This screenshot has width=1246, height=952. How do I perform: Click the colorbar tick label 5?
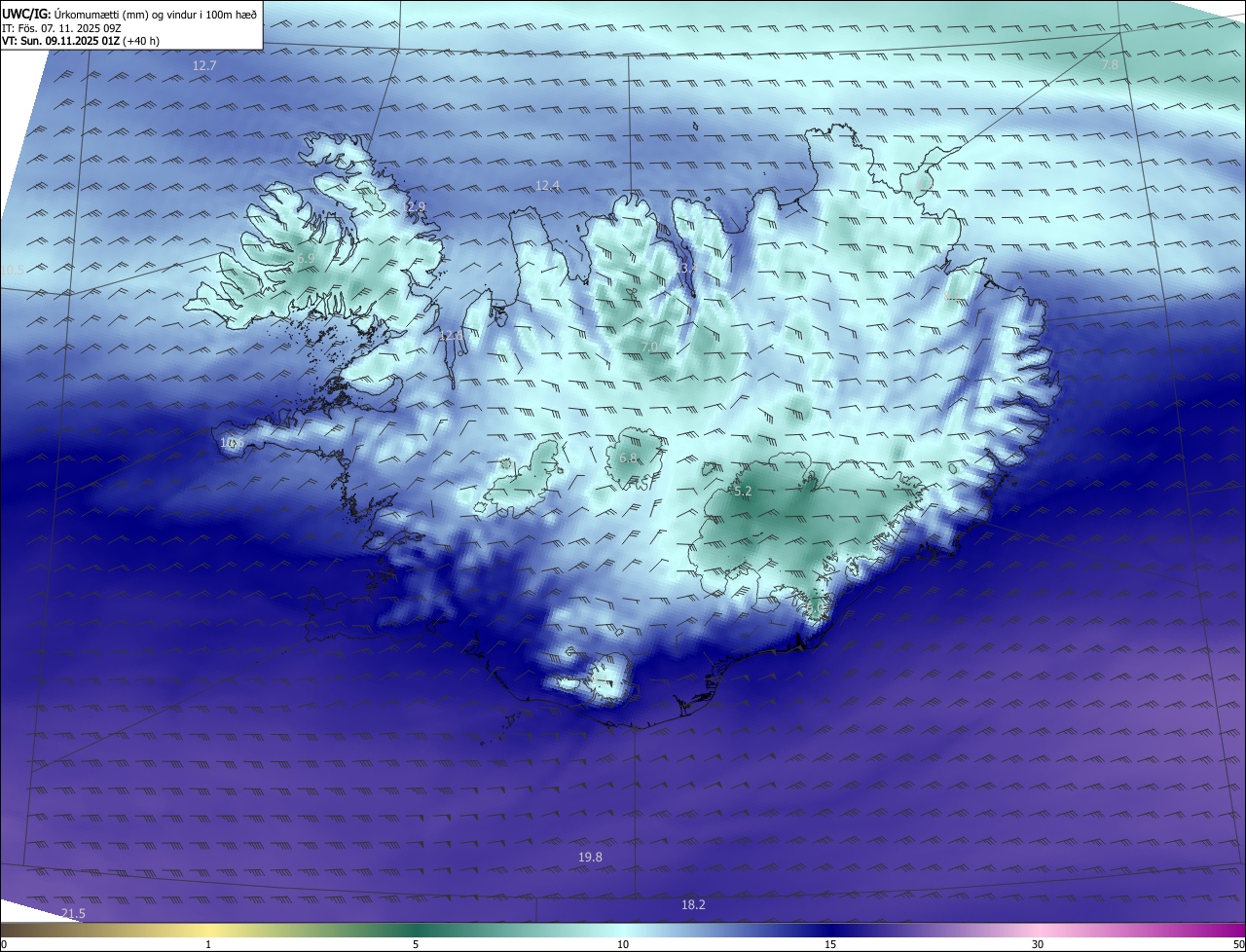click(x=416, y=944)
